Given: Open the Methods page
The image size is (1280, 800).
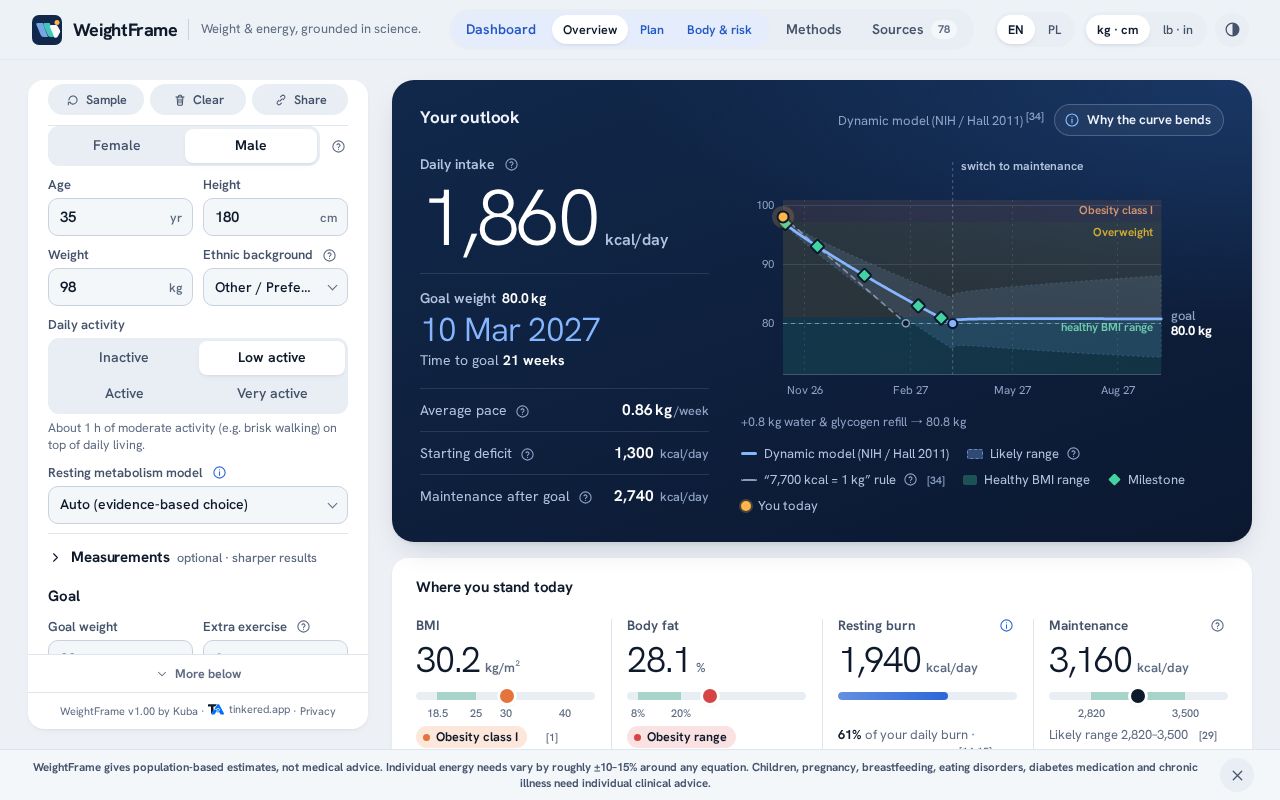Looking at the screenshot, I should pos(813,30).
